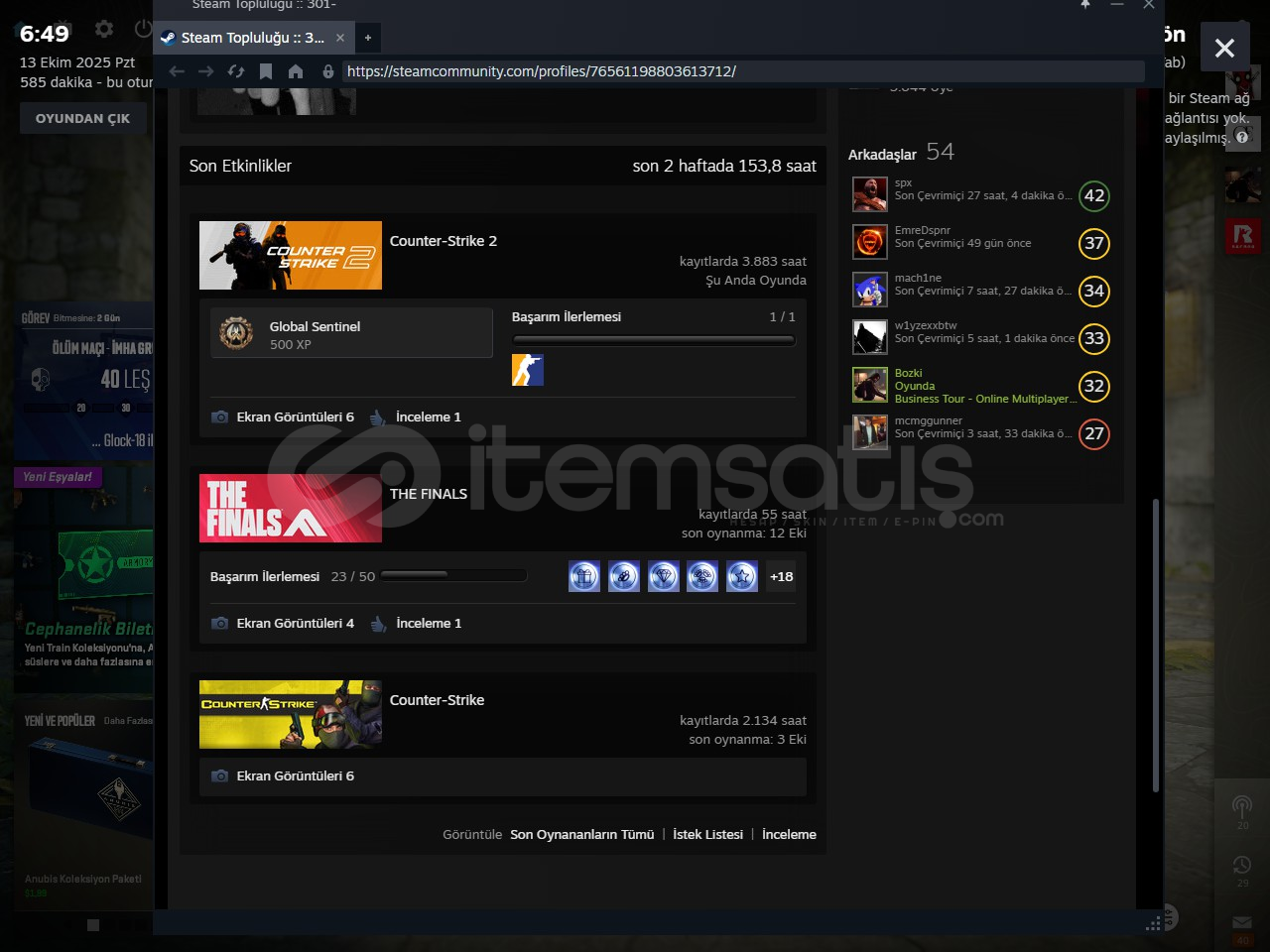The width and height of the screenshot is (1270, 952).
Task: Click the level 27 badge
Action: click(1094, 433)
